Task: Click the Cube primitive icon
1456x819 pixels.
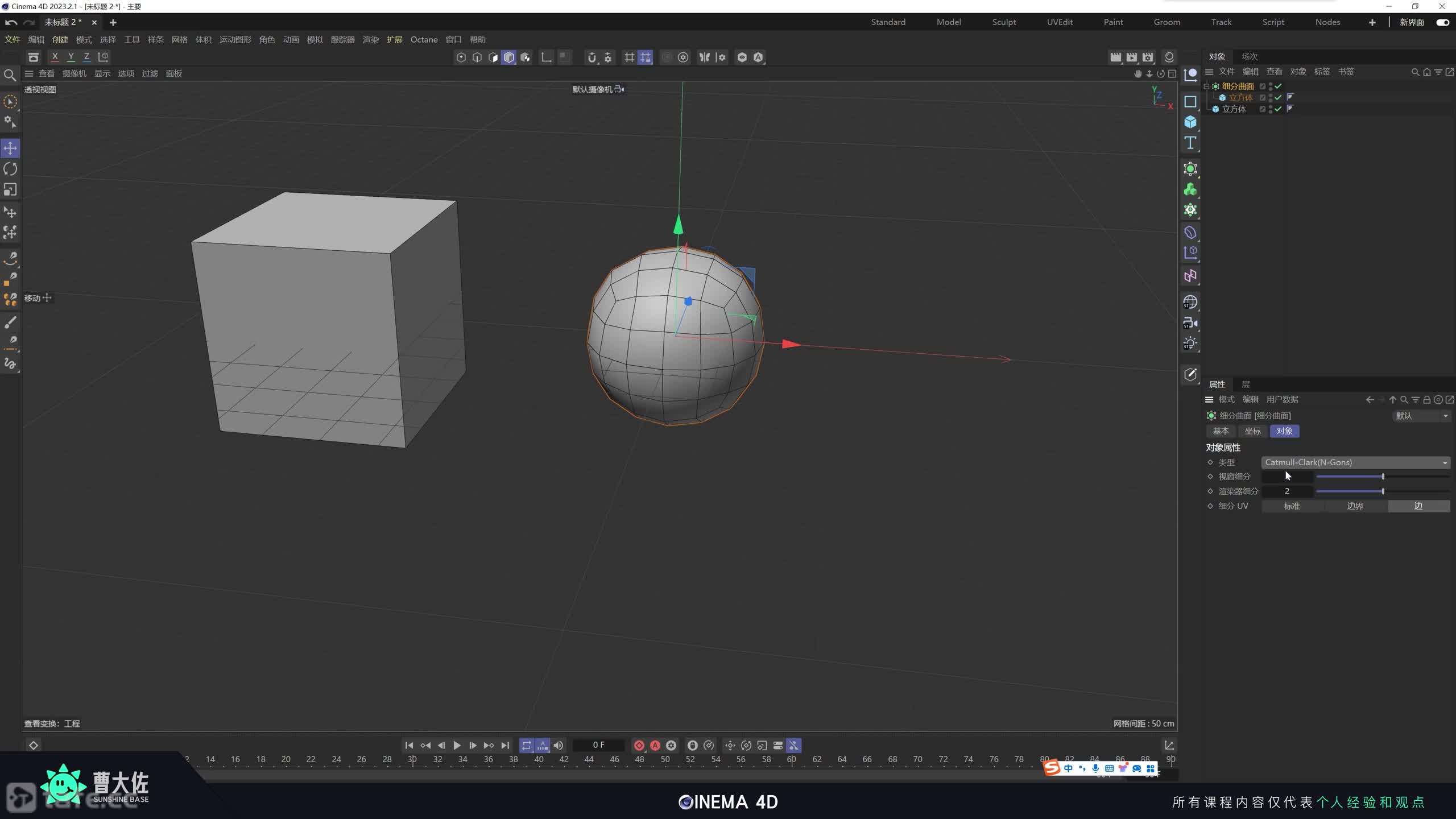Action: tap(1190, 122)
